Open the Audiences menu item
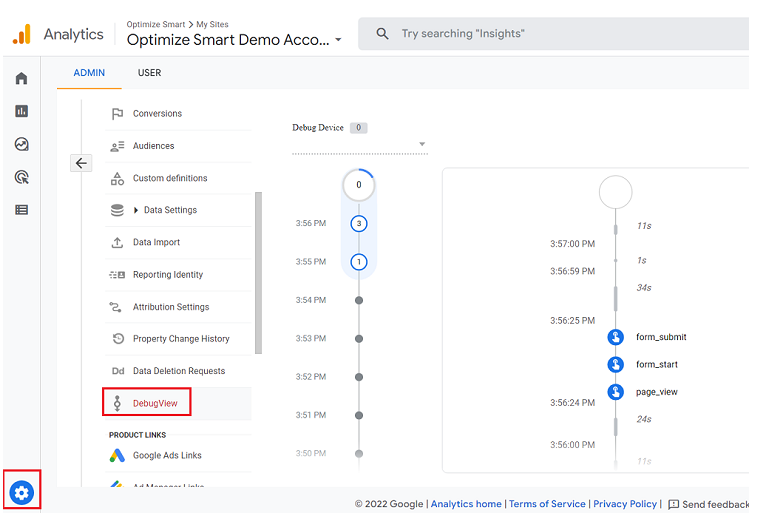 [x=178, y=146]
